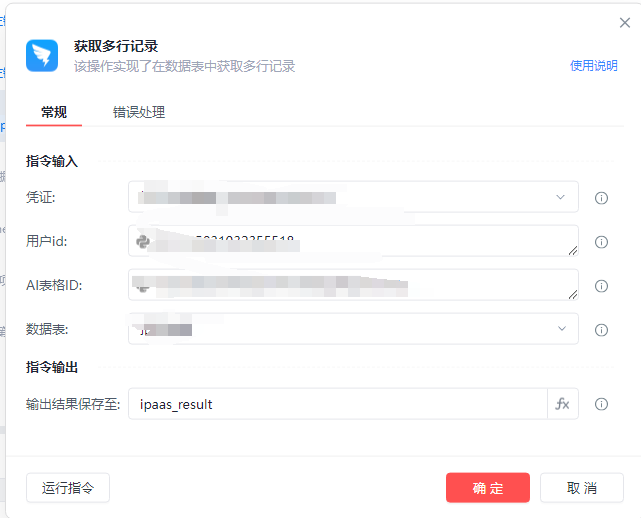Open the 数据表 dropdown list
This screenshot has height=518, width=641.
[x=560, y=329]
